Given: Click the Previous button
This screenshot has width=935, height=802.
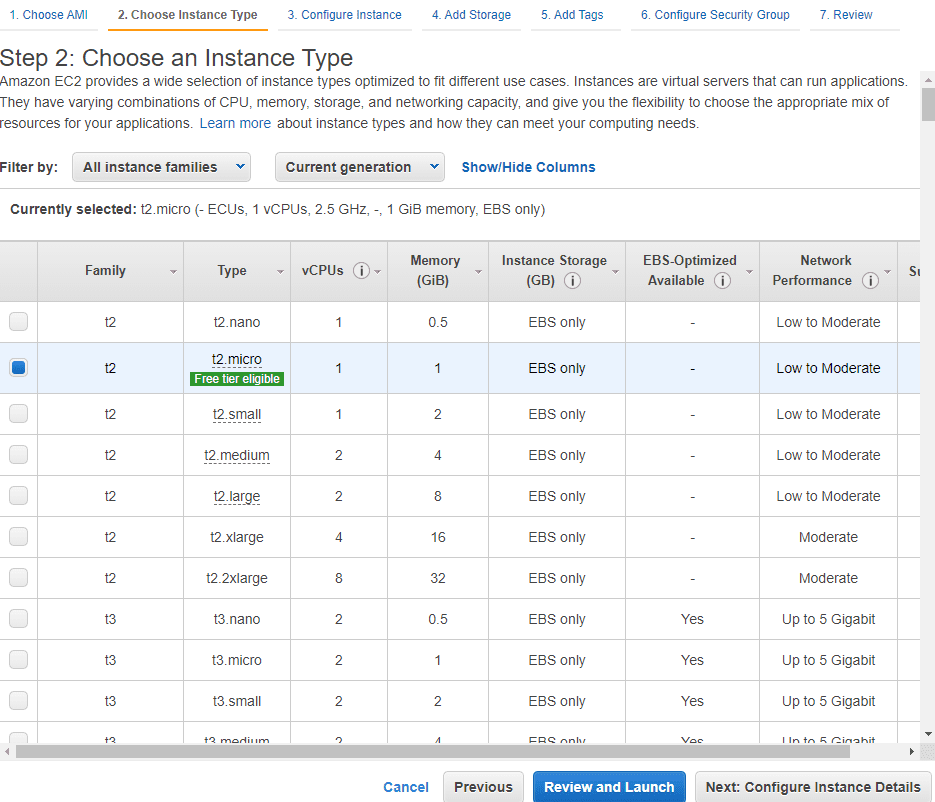Looking at the screenshot, I should (483, 787).
